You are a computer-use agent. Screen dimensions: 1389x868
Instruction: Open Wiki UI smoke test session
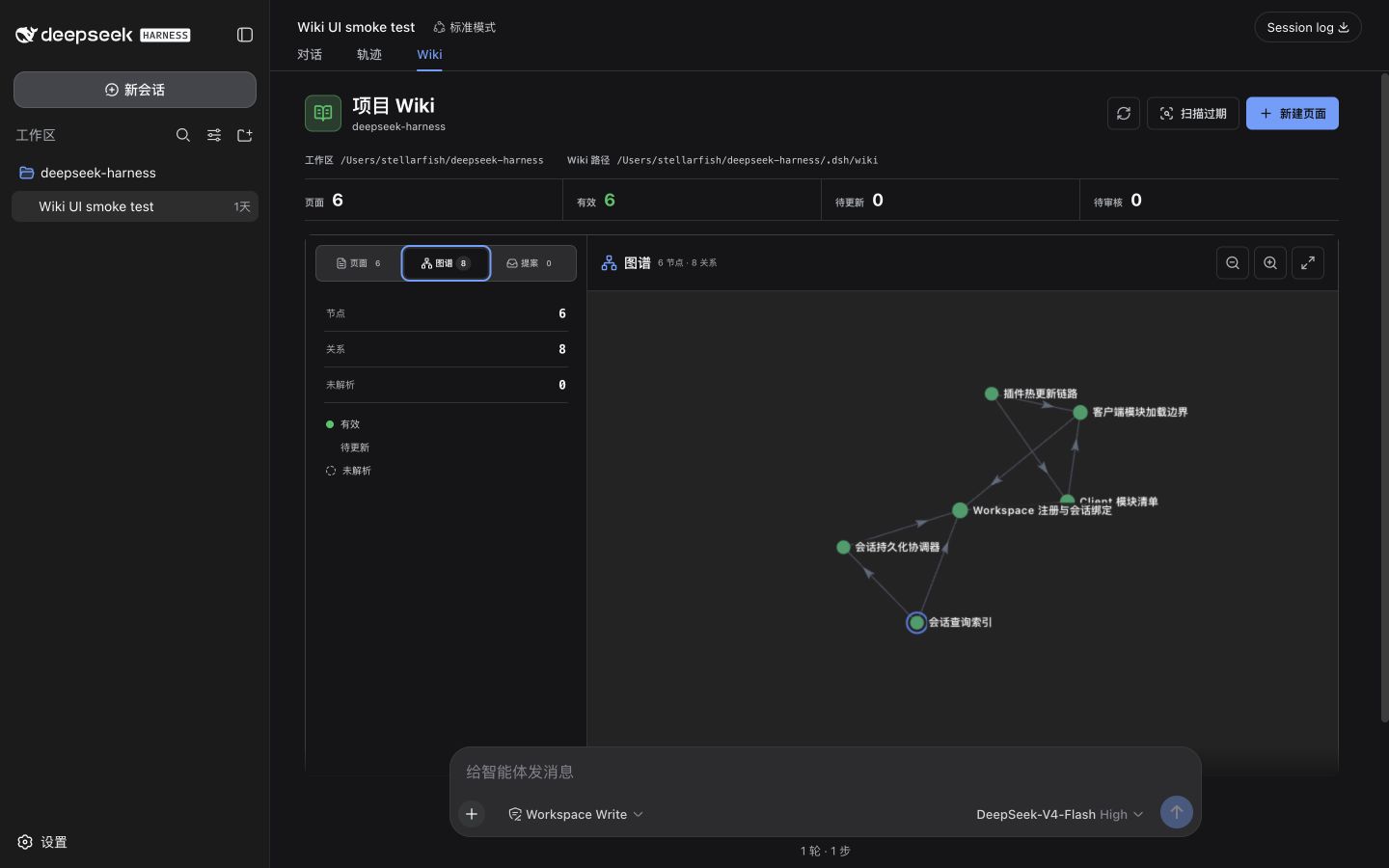(x=135, y=206)
